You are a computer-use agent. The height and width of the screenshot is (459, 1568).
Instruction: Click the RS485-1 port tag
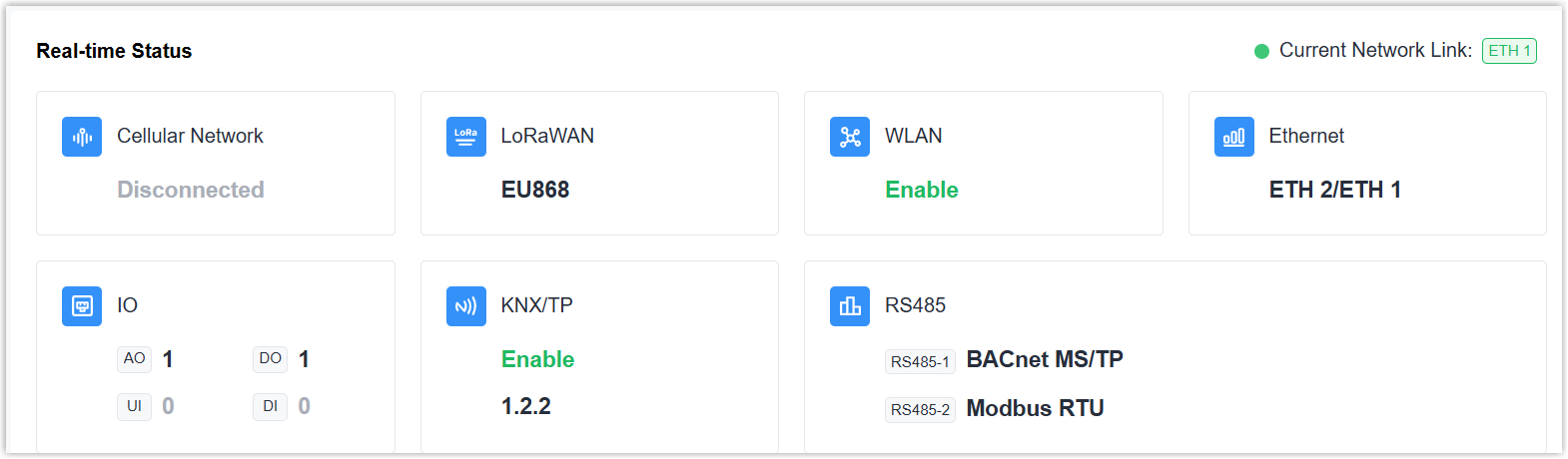[x=920, y=361]
